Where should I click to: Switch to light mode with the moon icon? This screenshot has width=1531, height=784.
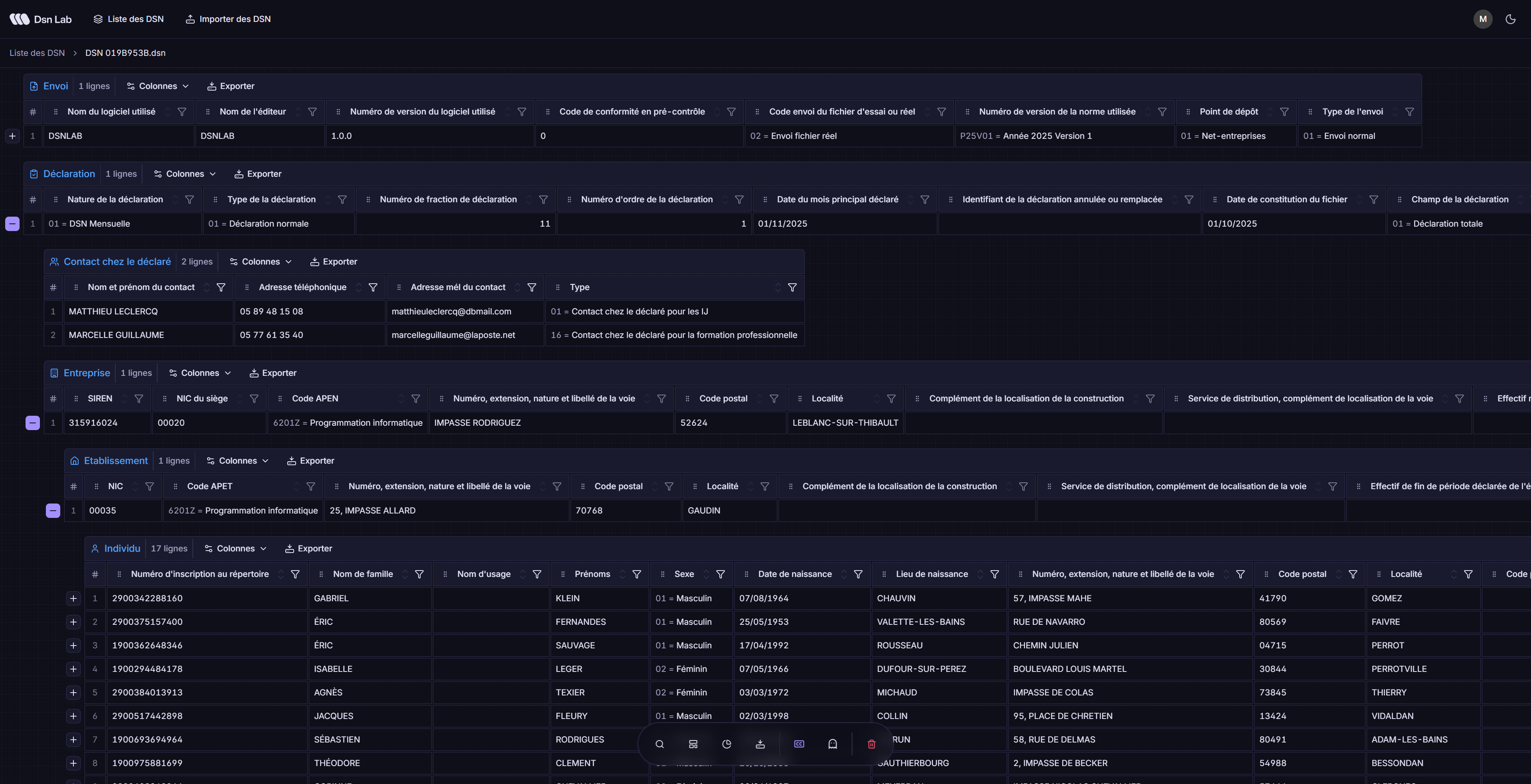click(1510, 18)
